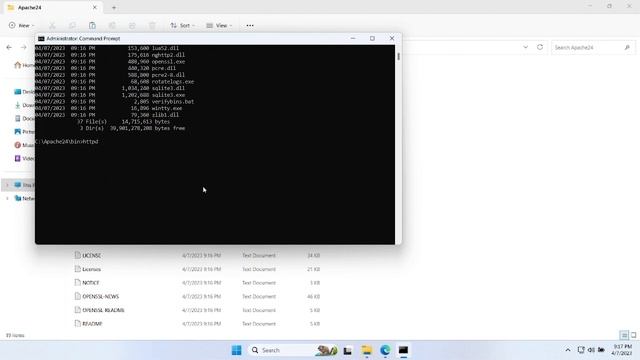The image size is (640, 360).
Task: Click the Copy icon in Explorer toolbar
Action: tap(72, 26)
